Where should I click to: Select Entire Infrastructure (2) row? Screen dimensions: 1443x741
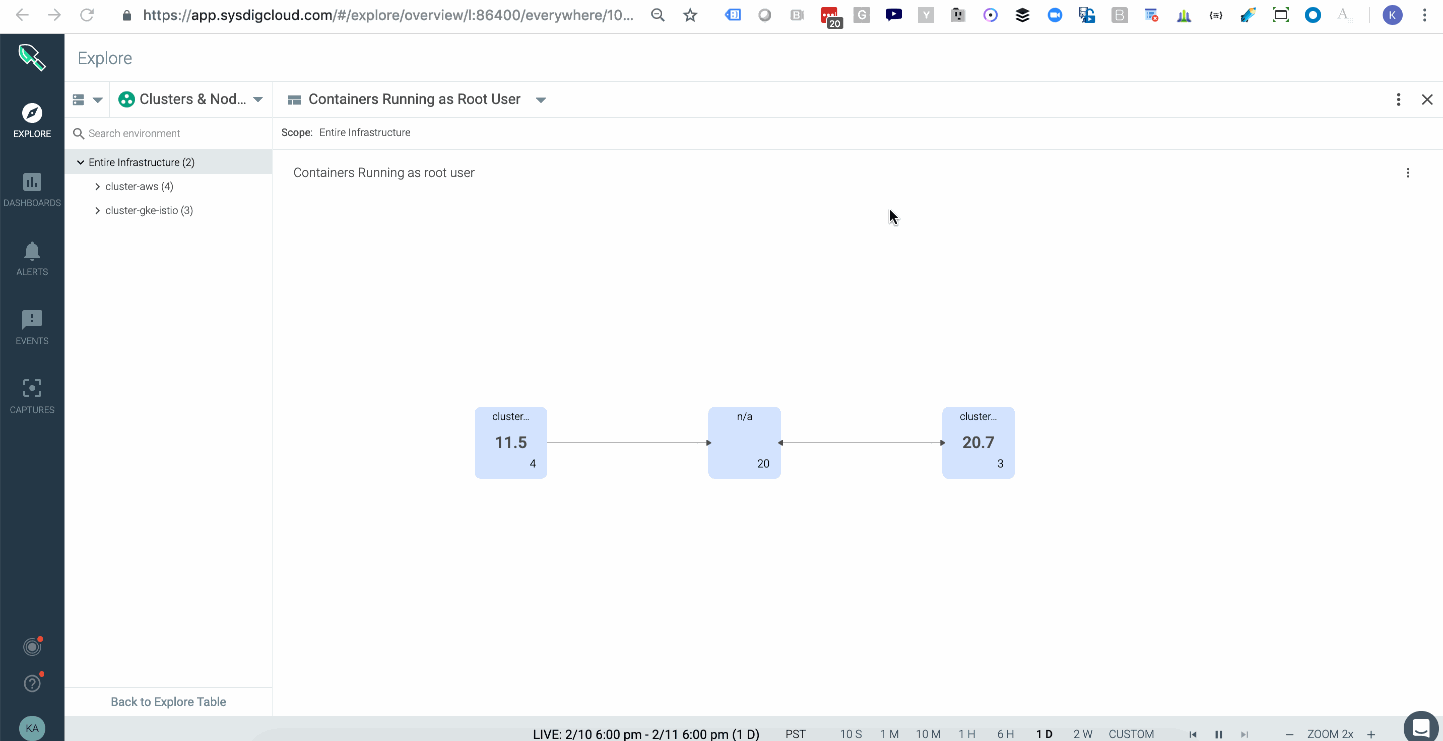point(168,162)
